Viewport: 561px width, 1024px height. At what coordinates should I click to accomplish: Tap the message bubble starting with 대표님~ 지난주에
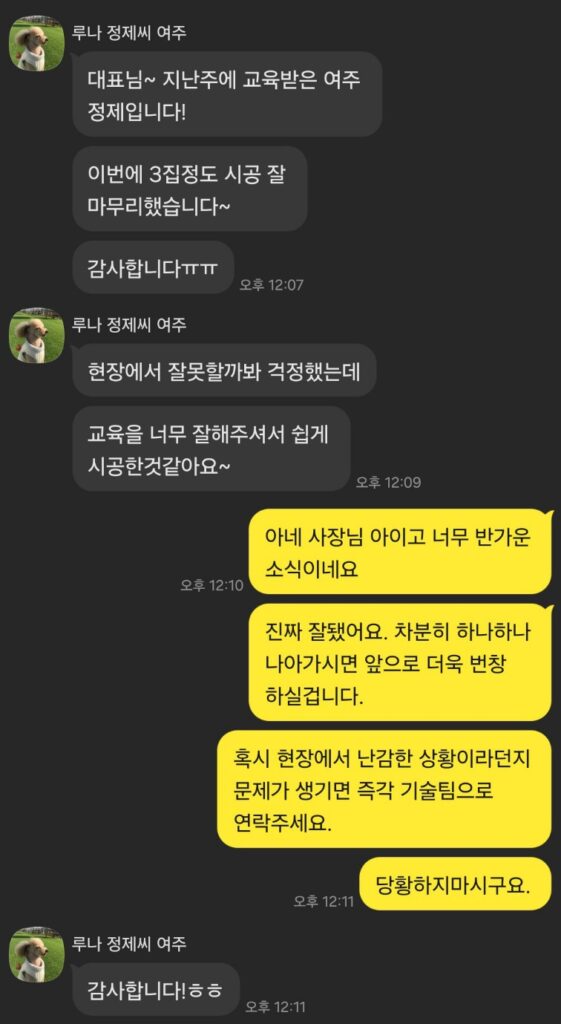[227, 94]
